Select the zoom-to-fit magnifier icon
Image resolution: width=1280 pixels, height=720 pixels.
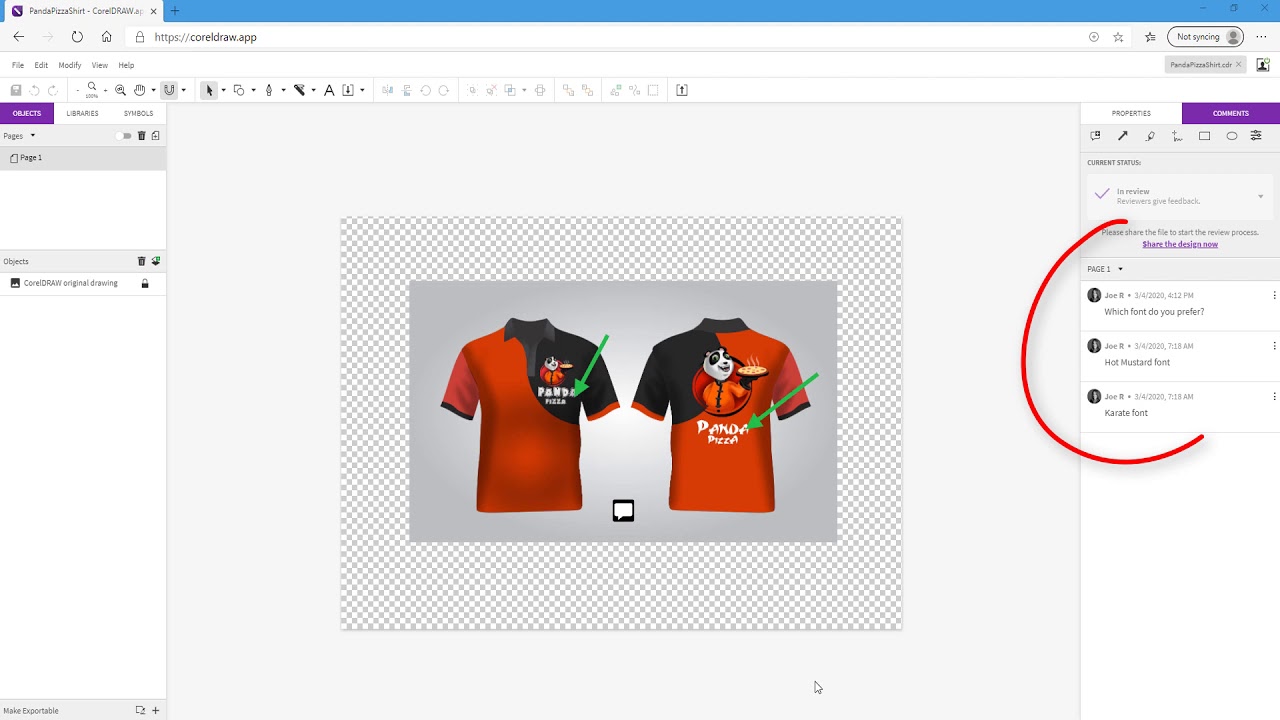point(121,90)
